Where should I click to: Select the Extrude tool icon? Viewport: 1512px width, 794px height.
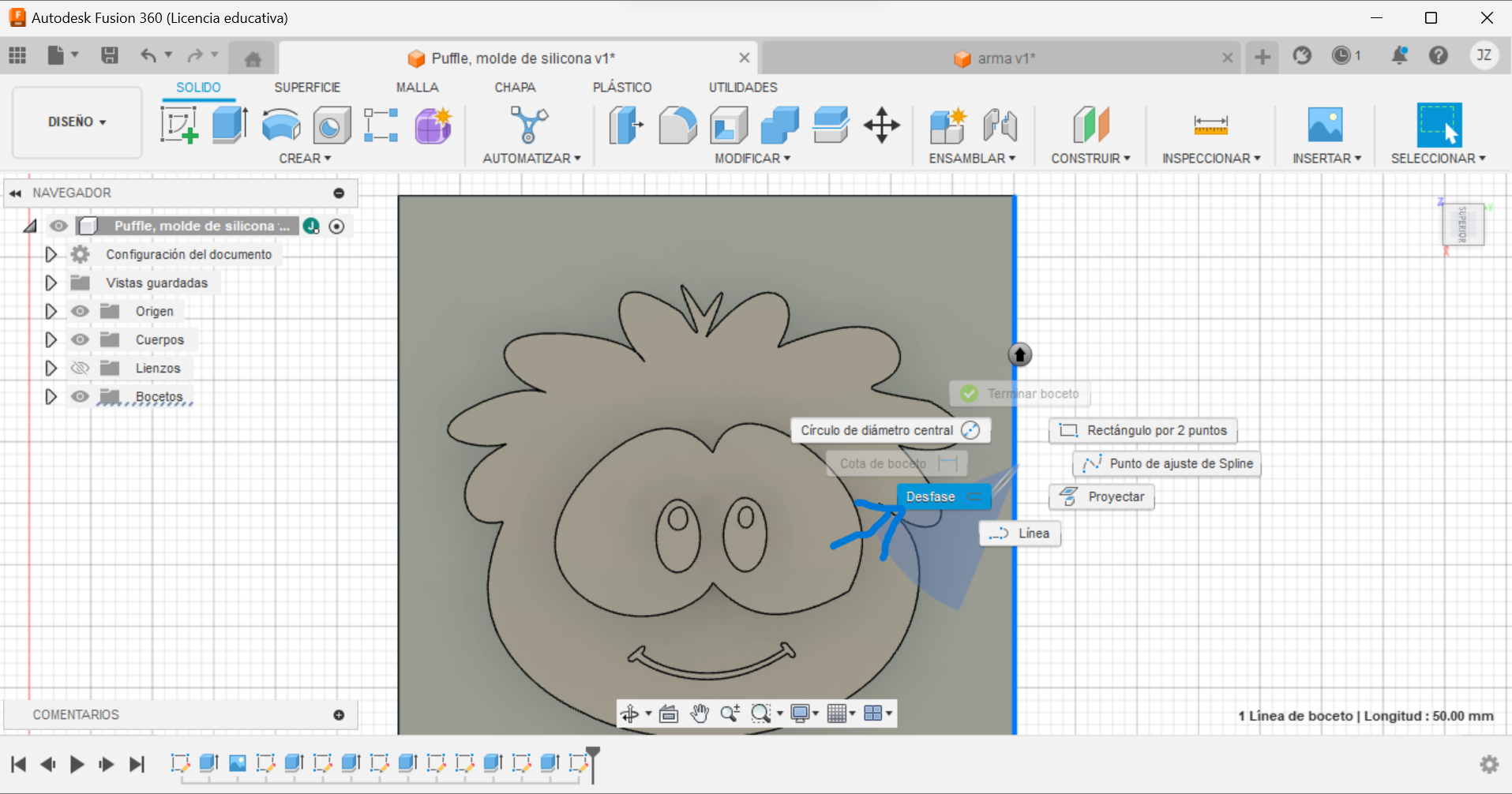click(230, 125)
